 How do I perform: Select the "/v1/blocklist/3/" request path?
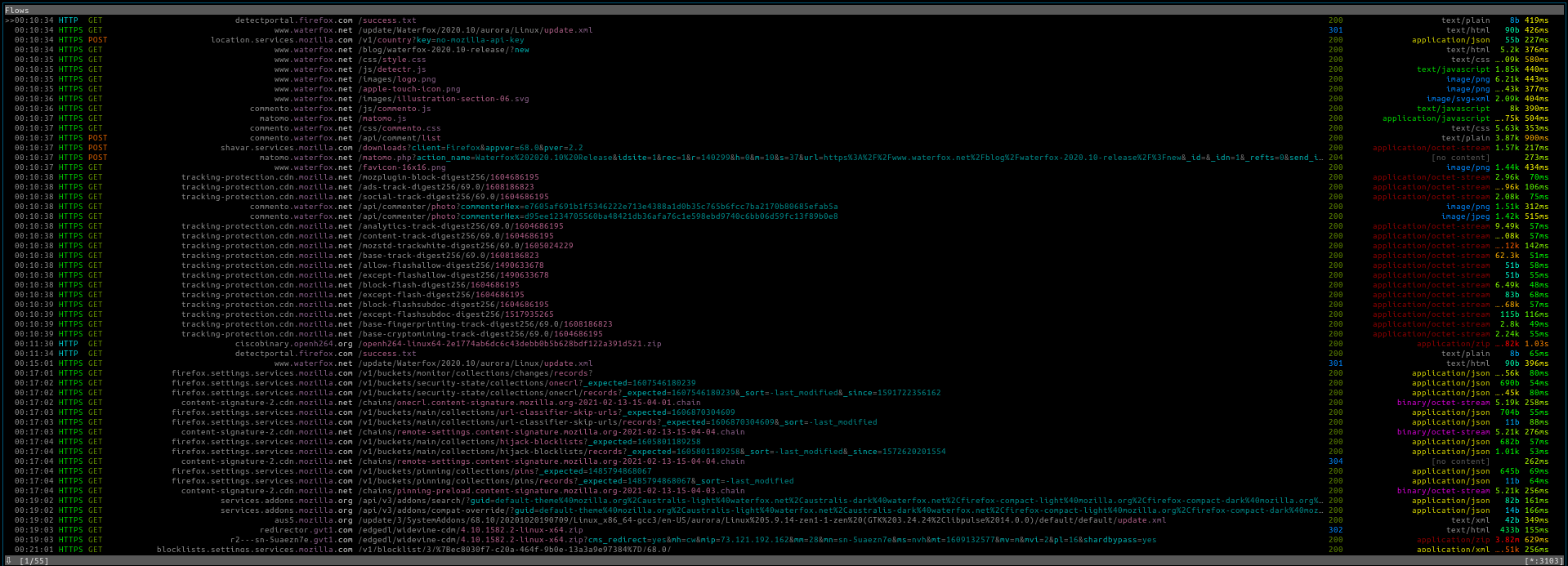pyautogui.click(x=515, y=550)
